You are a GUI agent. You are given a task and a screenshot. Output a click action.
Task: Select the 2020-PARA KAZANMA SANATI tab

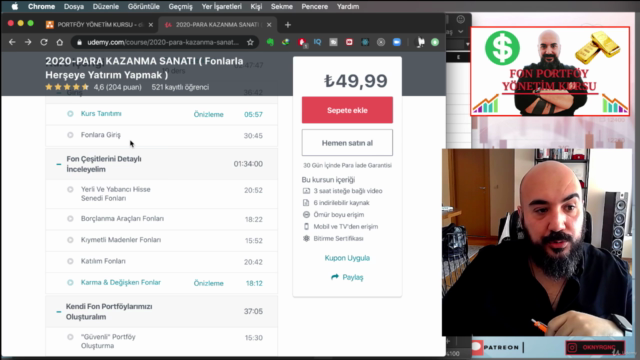point(218,24)
